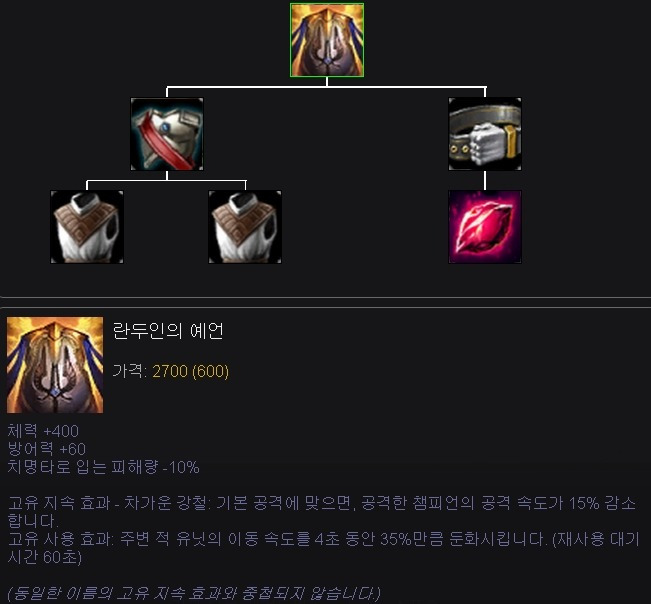Click the 체력 +400 health stat line

point(43,431)
